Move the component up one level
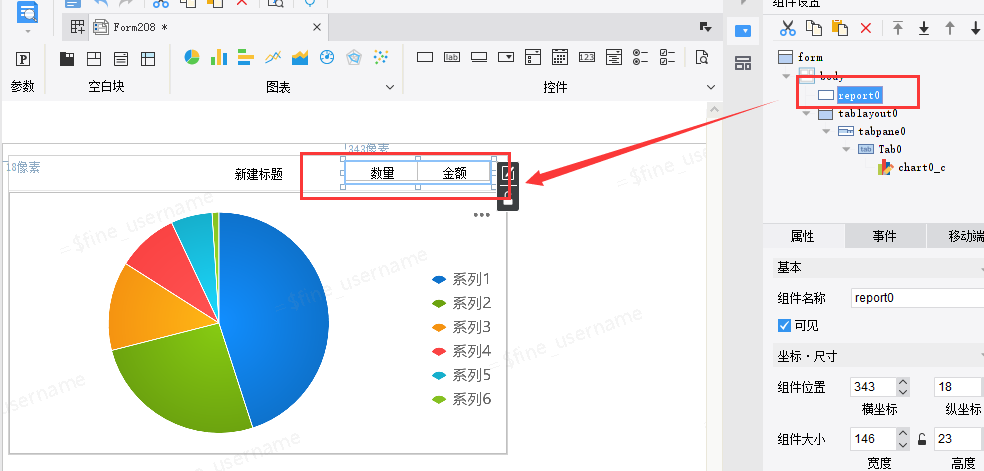This screenshot has width=984, height=471. pos(950,28)
